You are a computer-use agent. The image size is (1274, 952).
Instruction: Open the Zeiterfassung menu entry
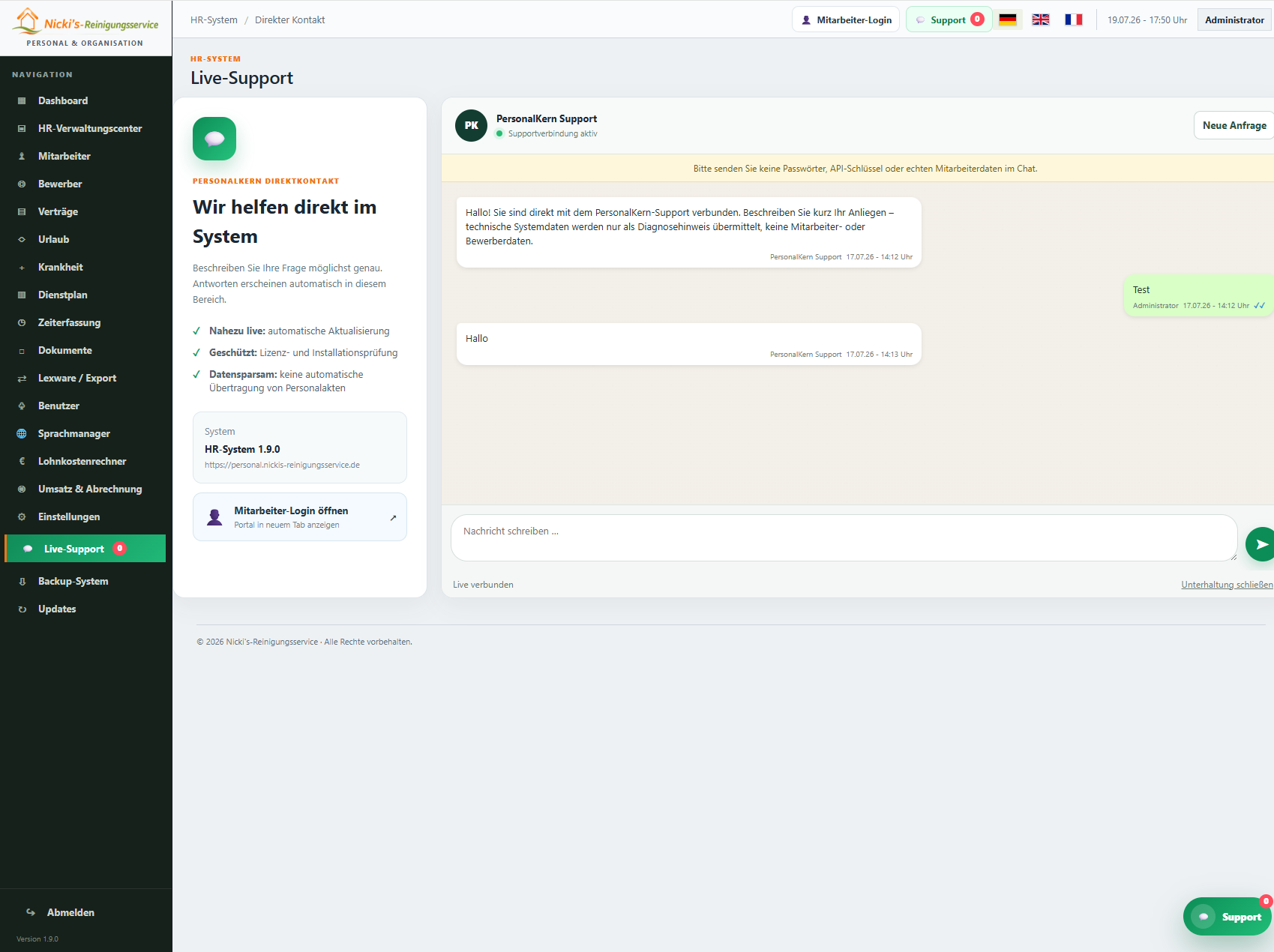click(x=85, y=322)
